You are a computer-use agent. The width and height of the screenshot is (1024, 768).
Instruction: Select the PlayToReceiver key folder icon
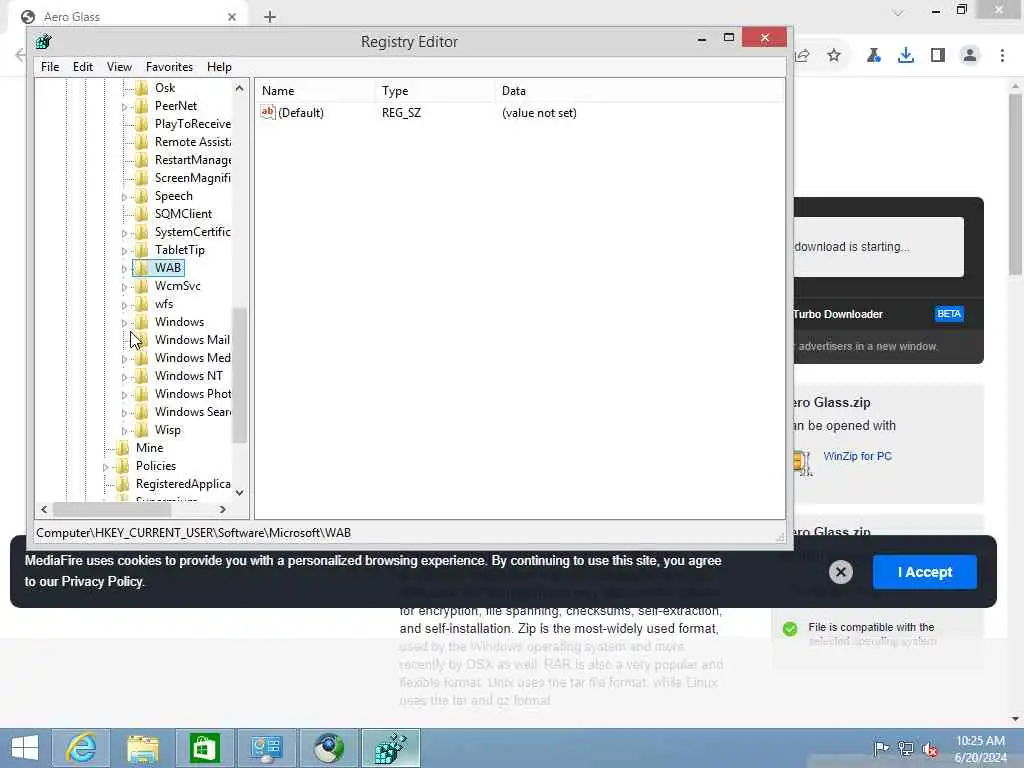coord(142,123)
